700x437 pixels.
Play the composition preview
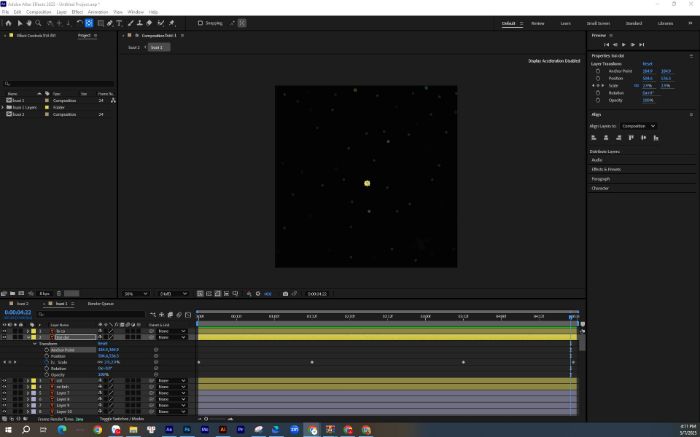(x=624, y=45)
